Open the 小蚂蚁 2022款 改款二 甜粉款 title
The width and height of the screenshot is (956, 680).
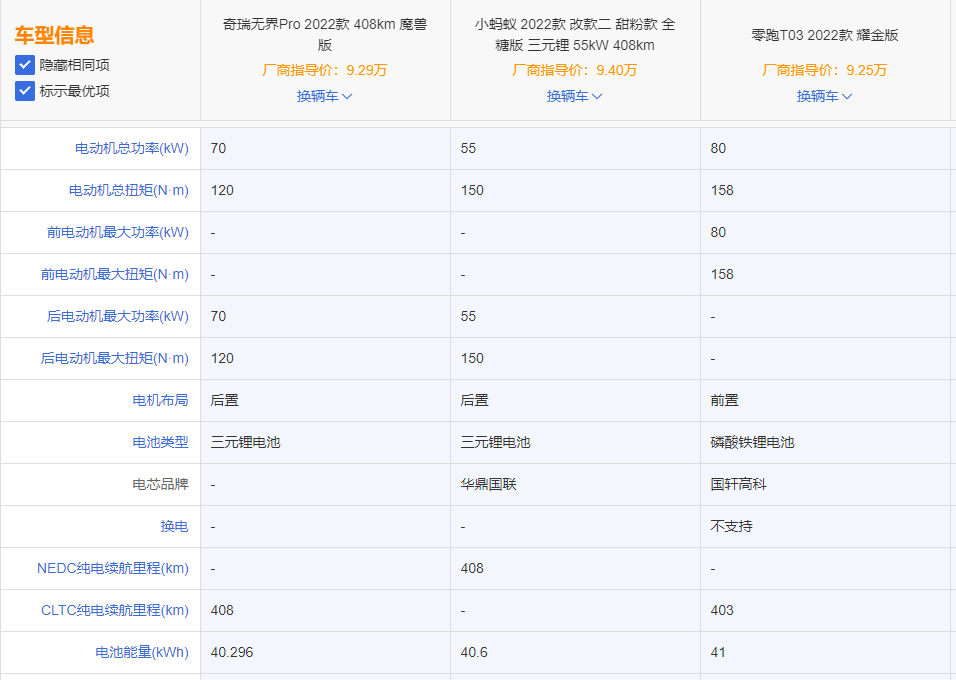coord(575,34)
